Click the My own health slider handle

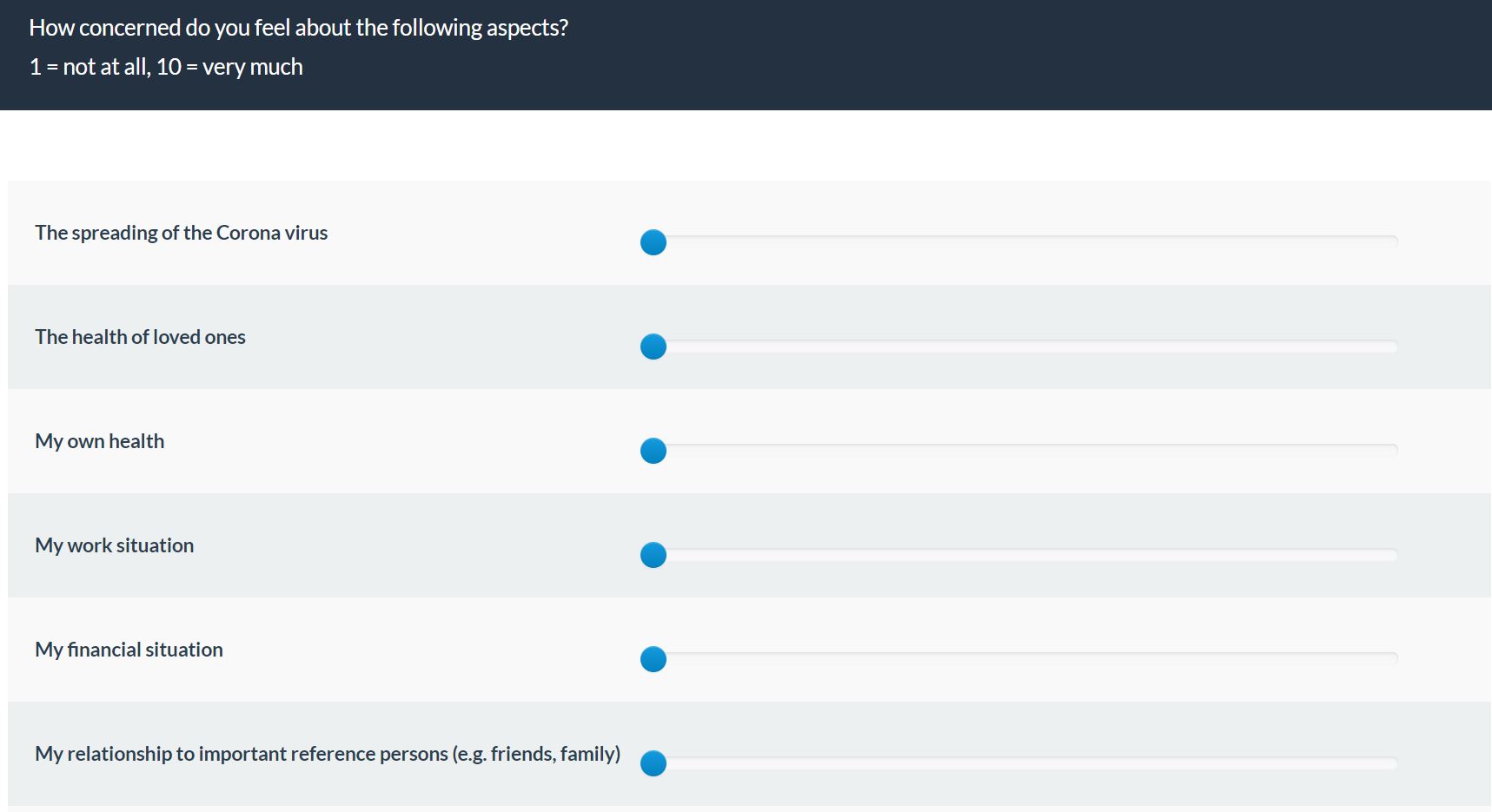point(653,451)
